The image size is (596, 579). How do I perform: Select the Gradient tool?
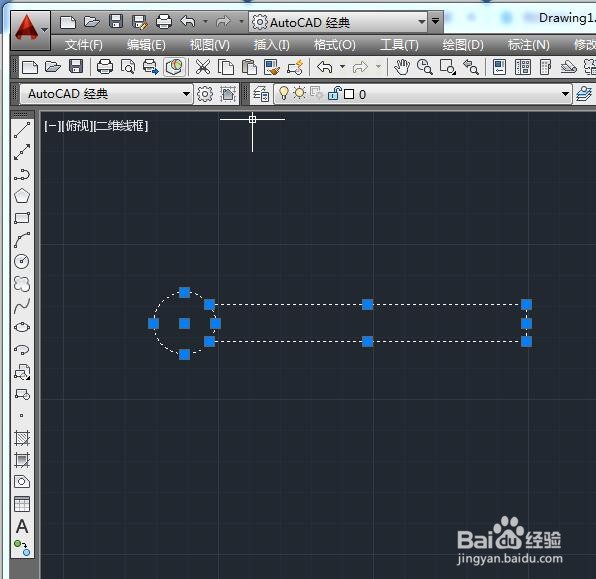click(x=22, y=460)
